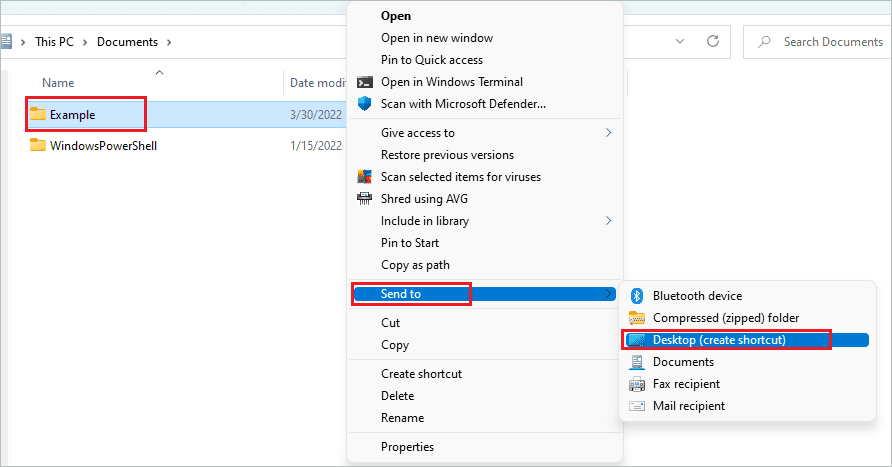This screenshot has height=467, width=892.
Task: Select Cut from context menu
Action: 390,323
